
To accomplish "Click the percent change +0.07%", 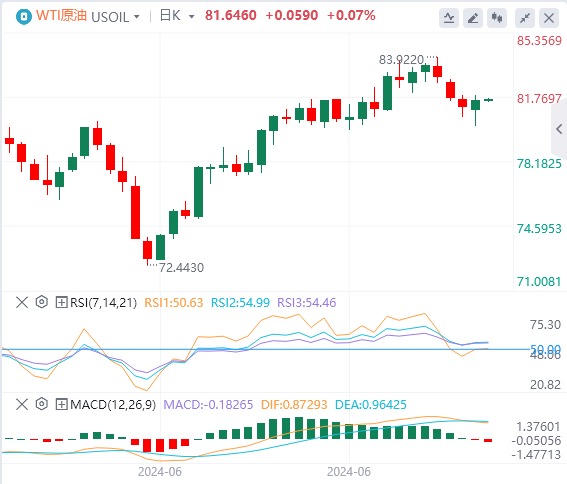I will pyautogui.click(x=351, y=16).
